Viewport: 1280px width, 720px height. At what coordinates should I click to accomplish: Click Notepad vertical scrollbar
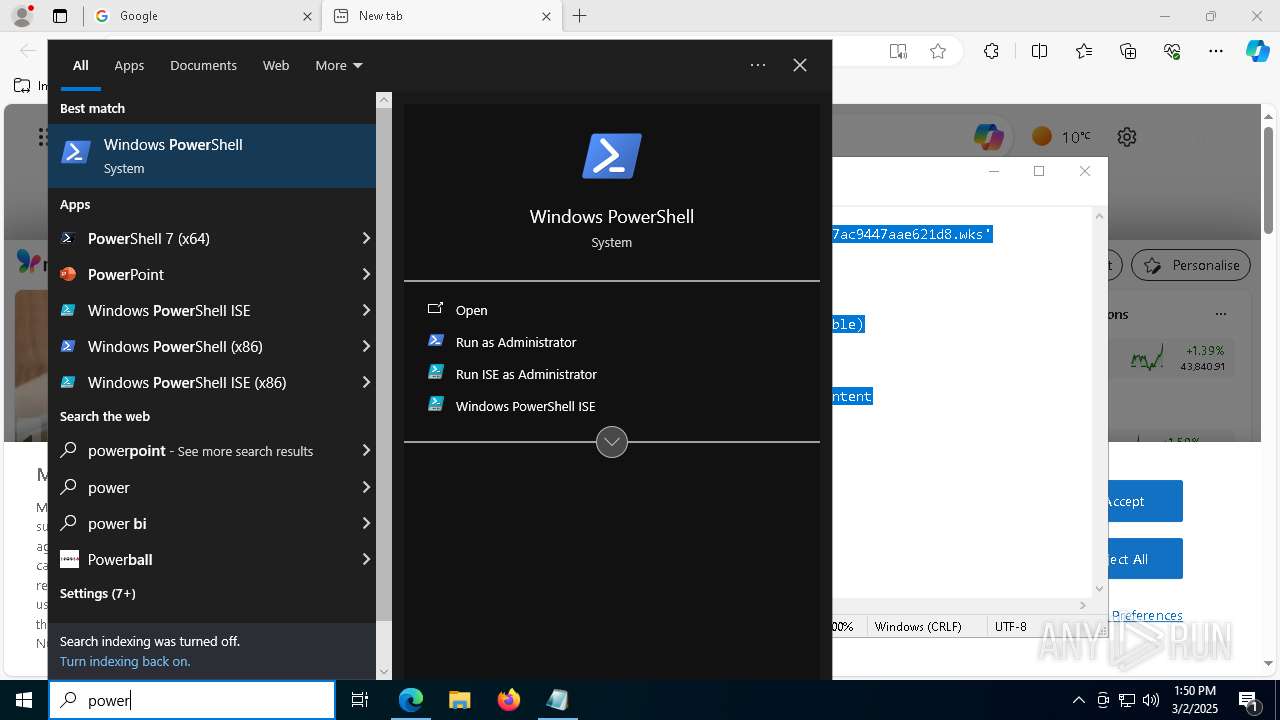1100,402
